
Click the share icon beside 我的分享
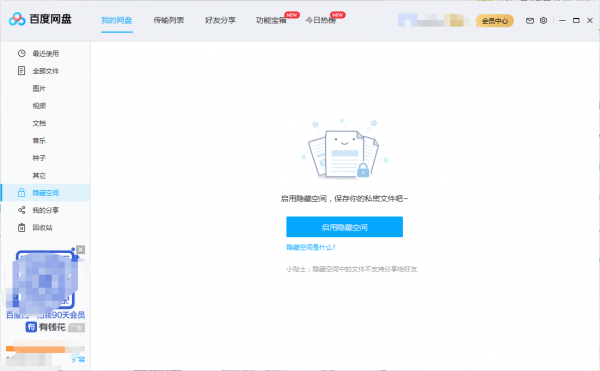pos(21,210)
